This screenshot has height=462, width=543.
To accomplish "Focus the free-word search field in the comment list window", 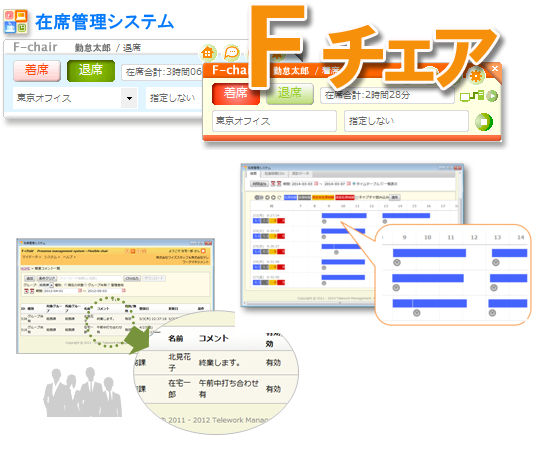I will pos(91,278).
